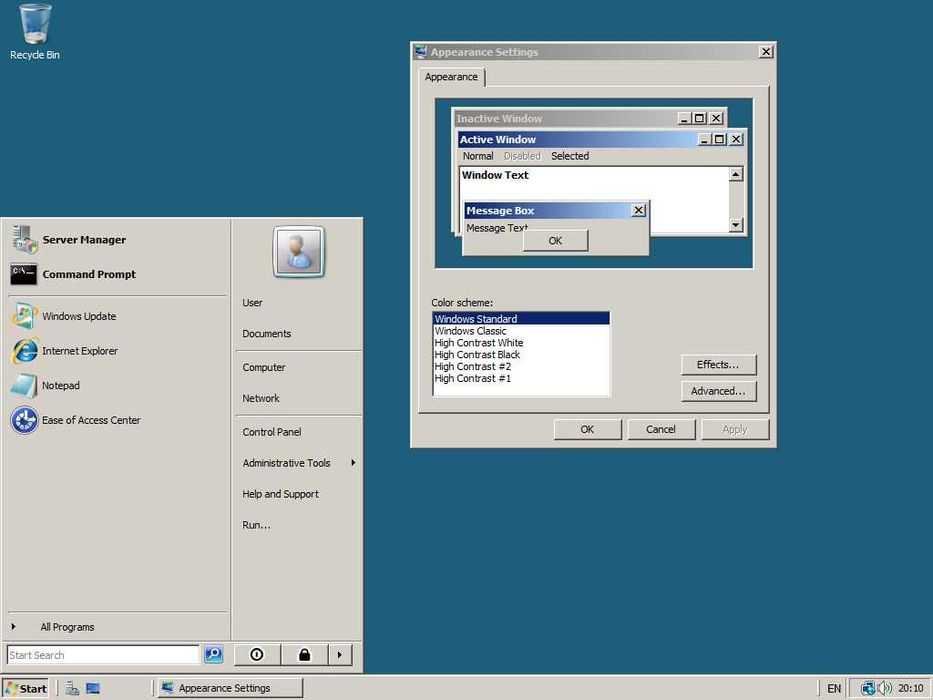
Task: Select Windows Standard color scheme
Action: click(x=521, y=318)
